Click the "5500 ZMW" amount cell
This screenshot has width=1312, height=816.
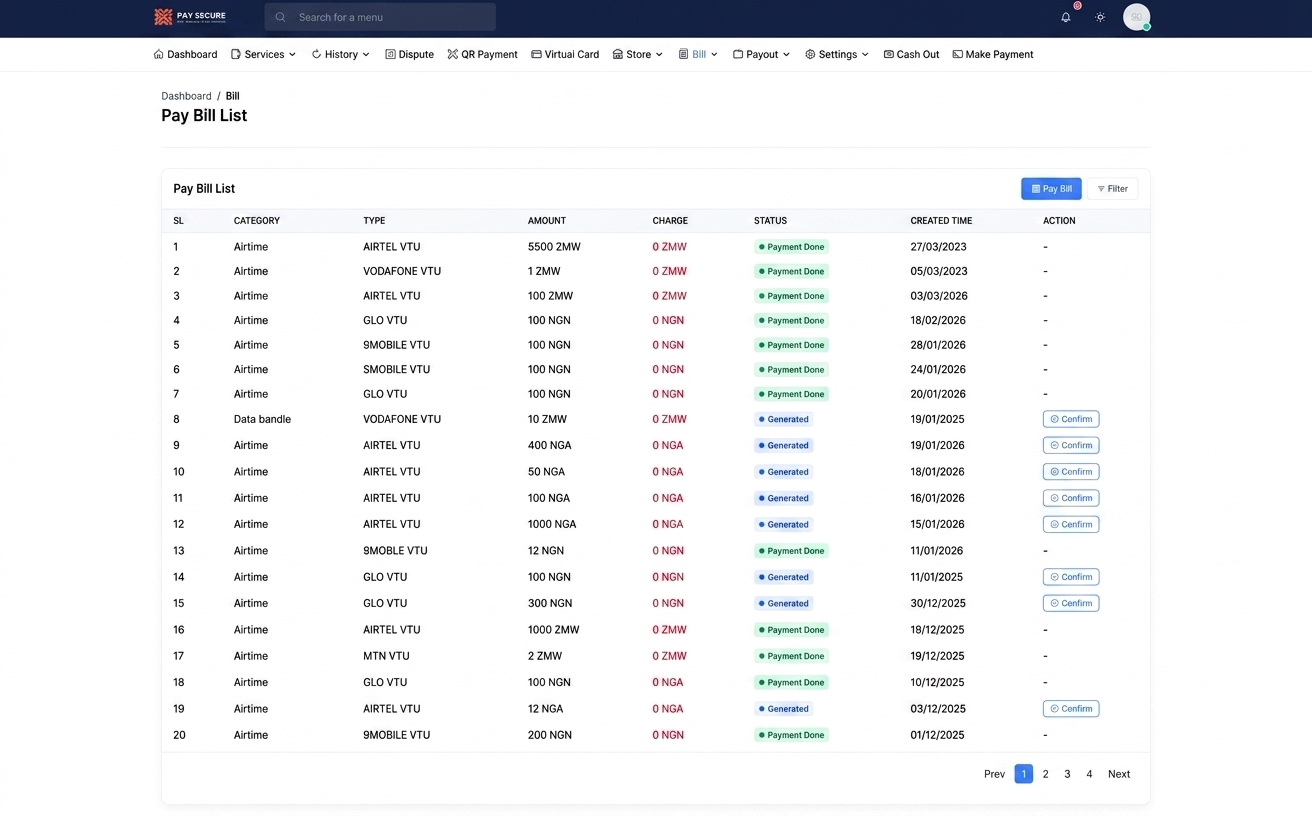(x=554, y=247)
